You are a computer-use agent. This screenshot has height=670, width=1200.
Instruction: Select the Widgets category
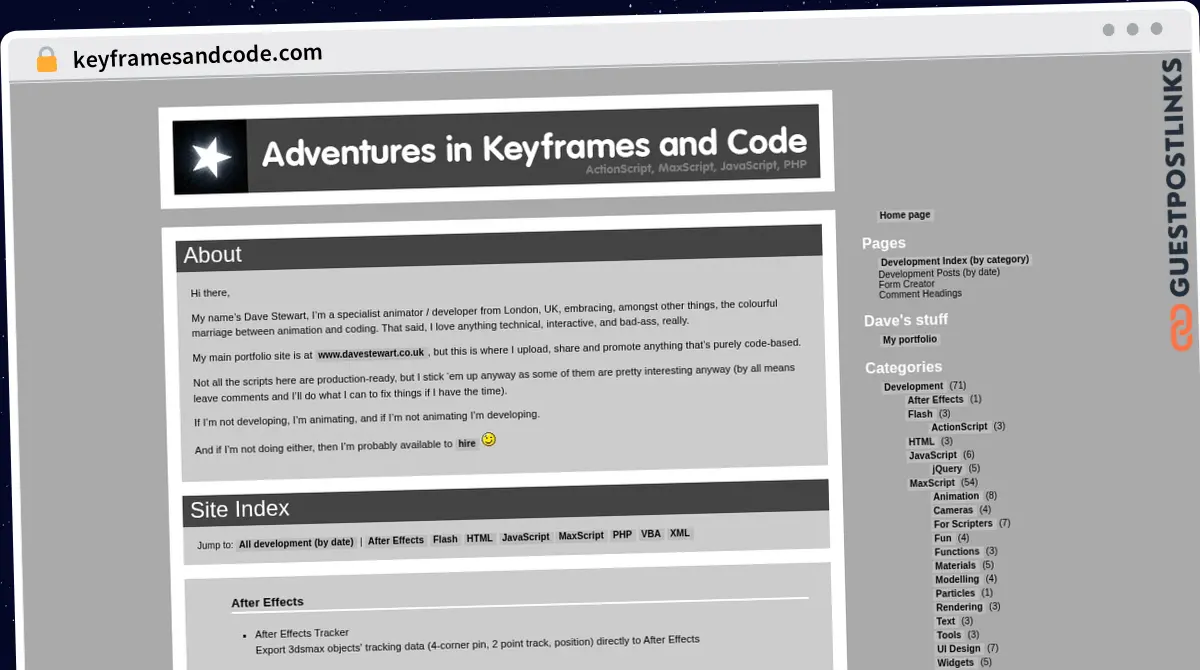(x=956, y=662)
